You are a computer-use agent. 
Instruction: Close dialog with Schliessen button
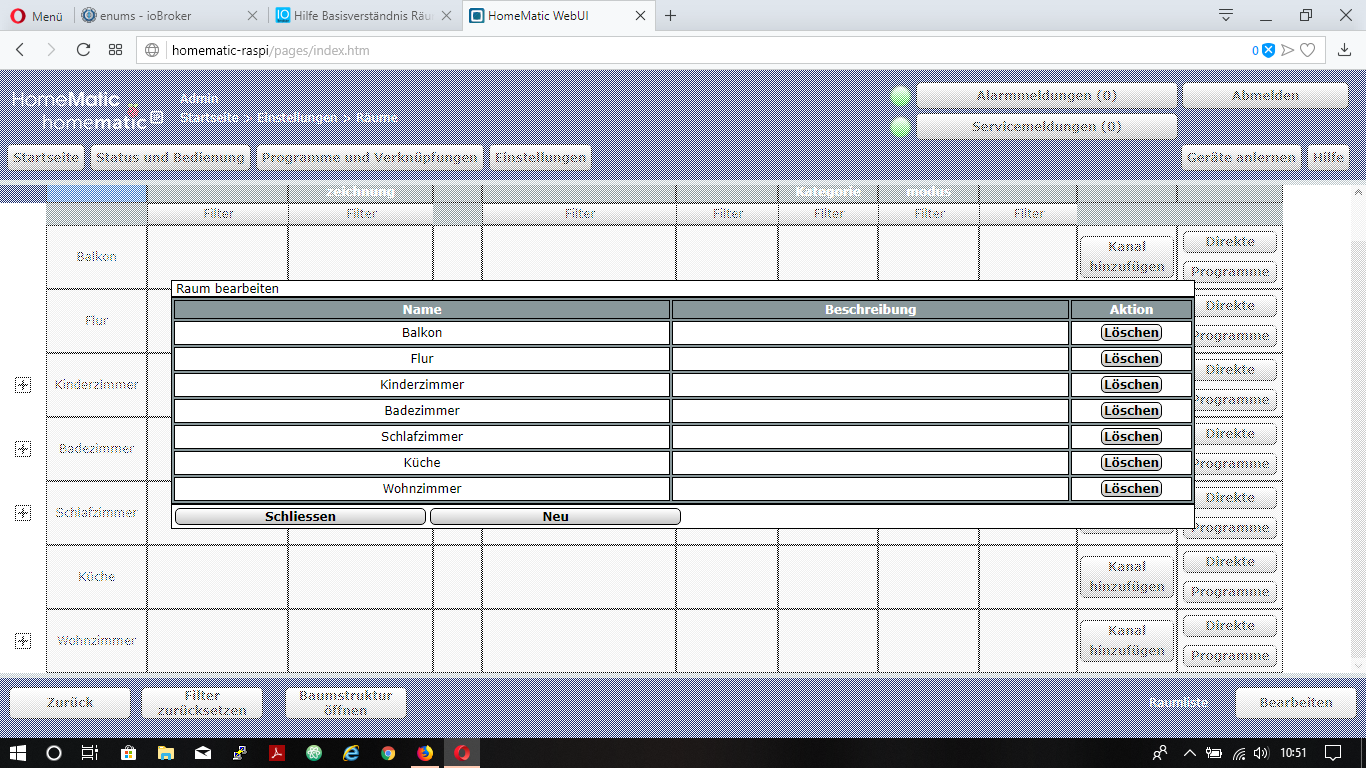coord(300,517)
